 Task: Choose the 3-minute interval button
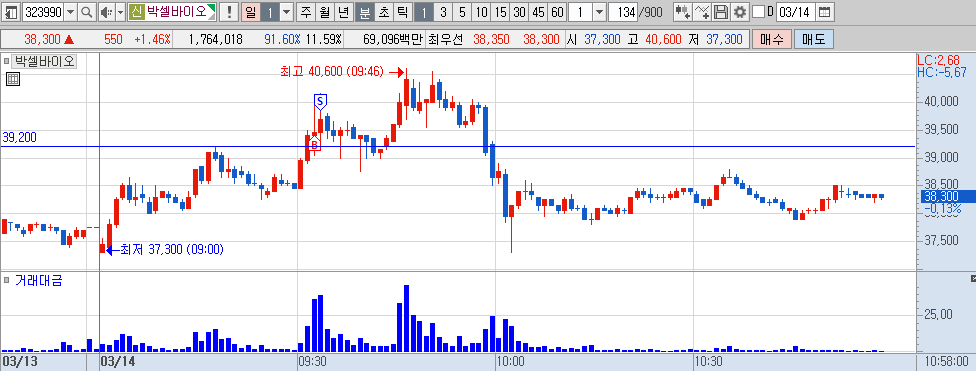443,12
